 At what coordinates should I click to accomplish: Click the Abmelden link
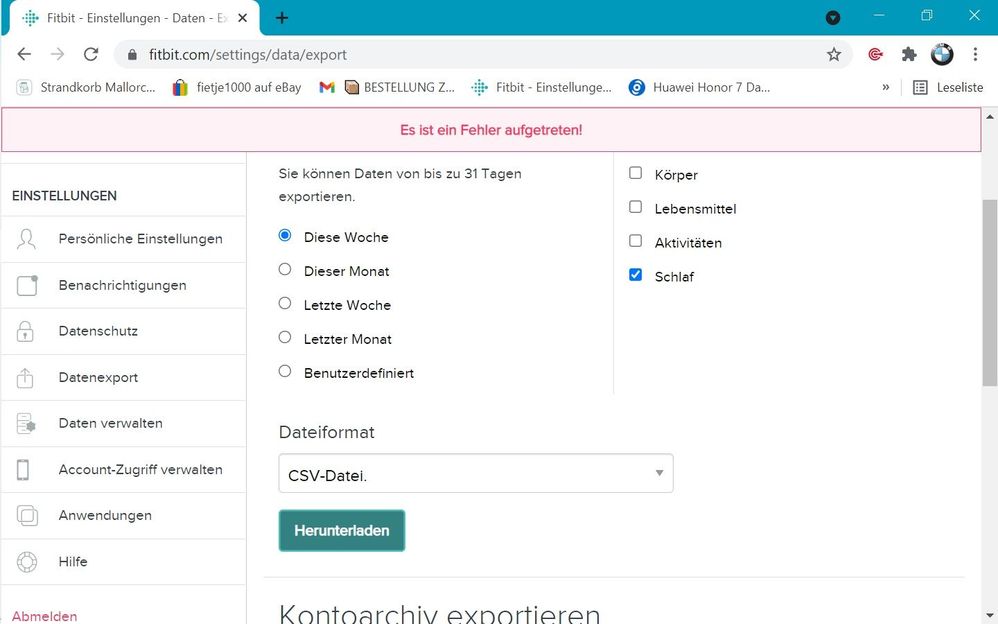[45, 616]
